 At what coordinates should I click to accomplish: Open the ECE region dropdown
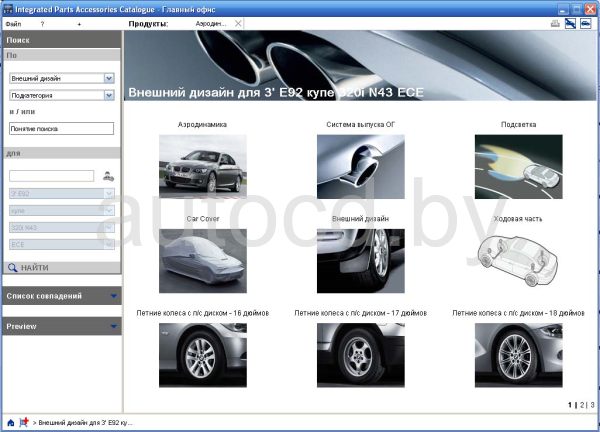coord(109,244)
